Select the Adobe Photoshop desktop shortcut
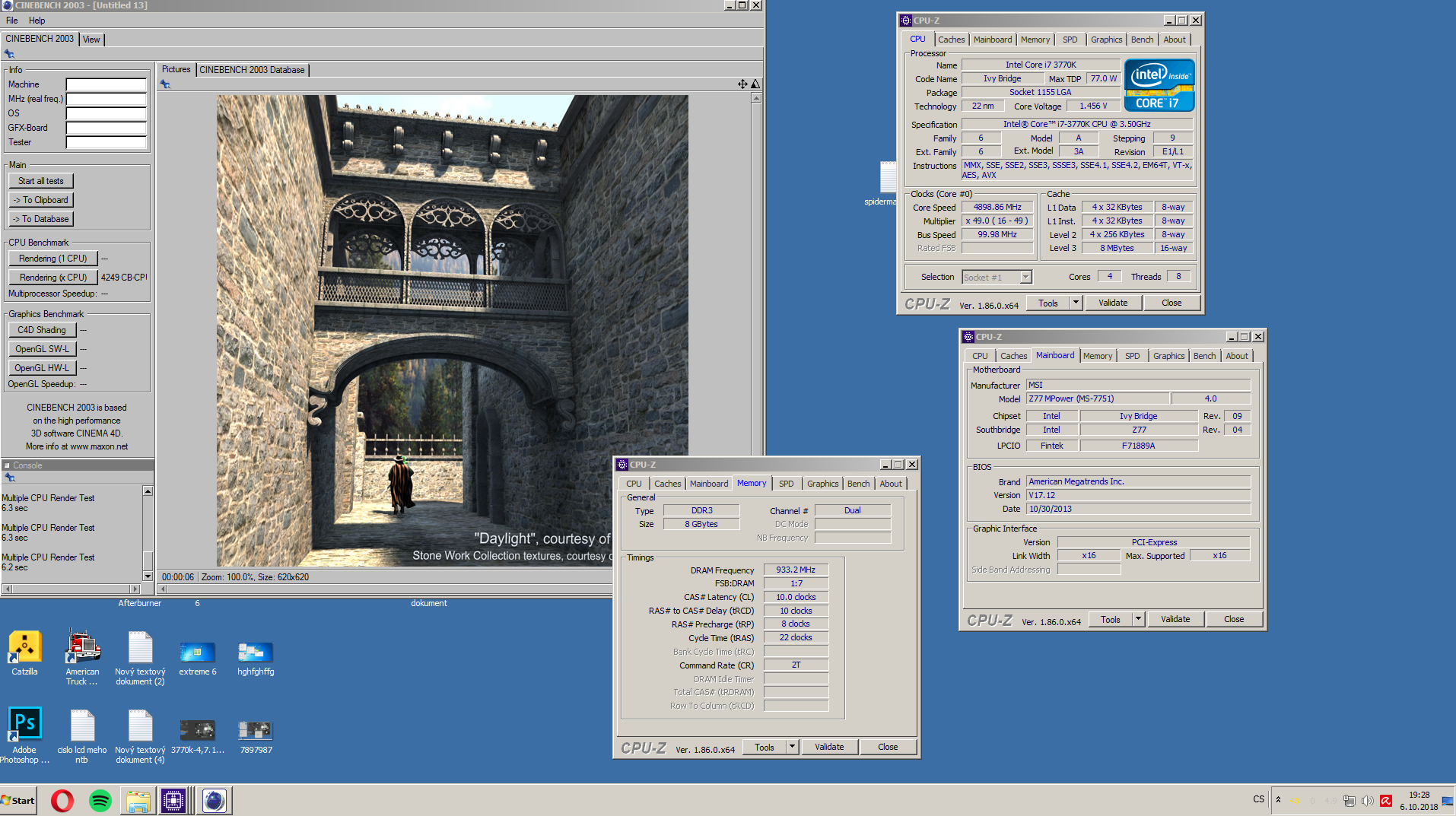Image resolution: width=1456 pixels, height=816 pixels. point(24,735)
